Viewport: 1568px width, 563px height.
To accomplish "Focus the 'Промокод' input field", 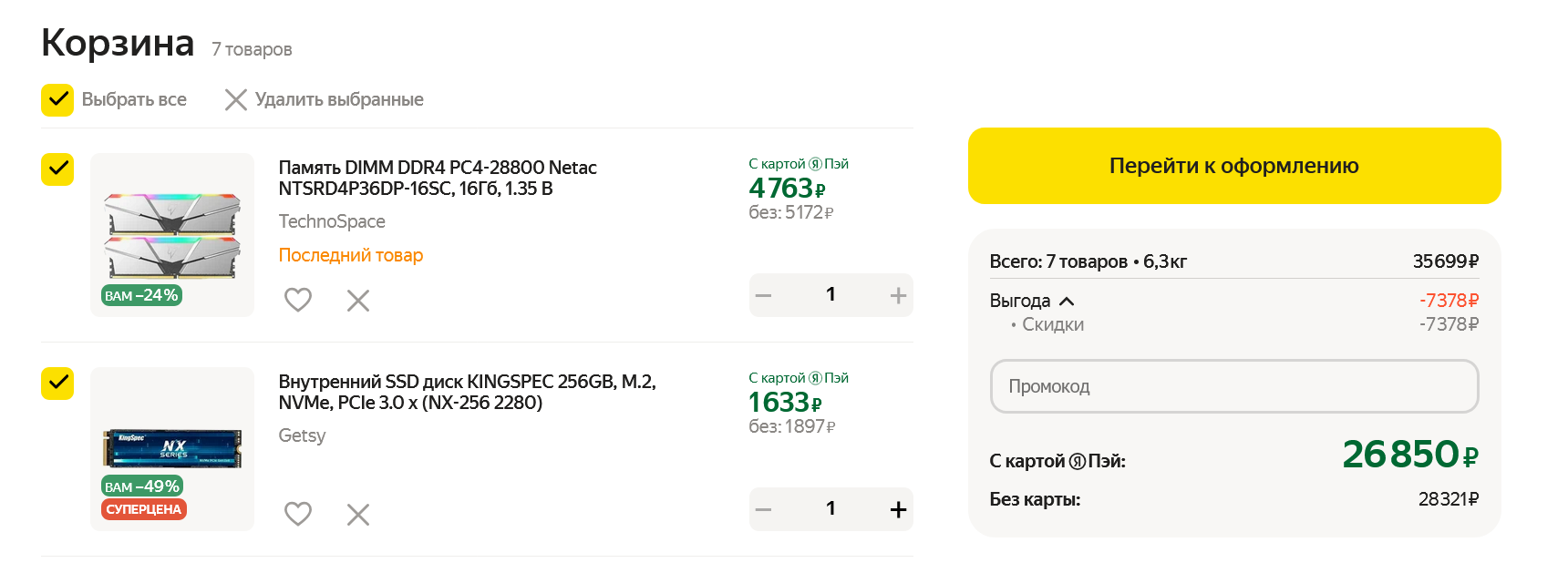I will [x=1233, y=386].
